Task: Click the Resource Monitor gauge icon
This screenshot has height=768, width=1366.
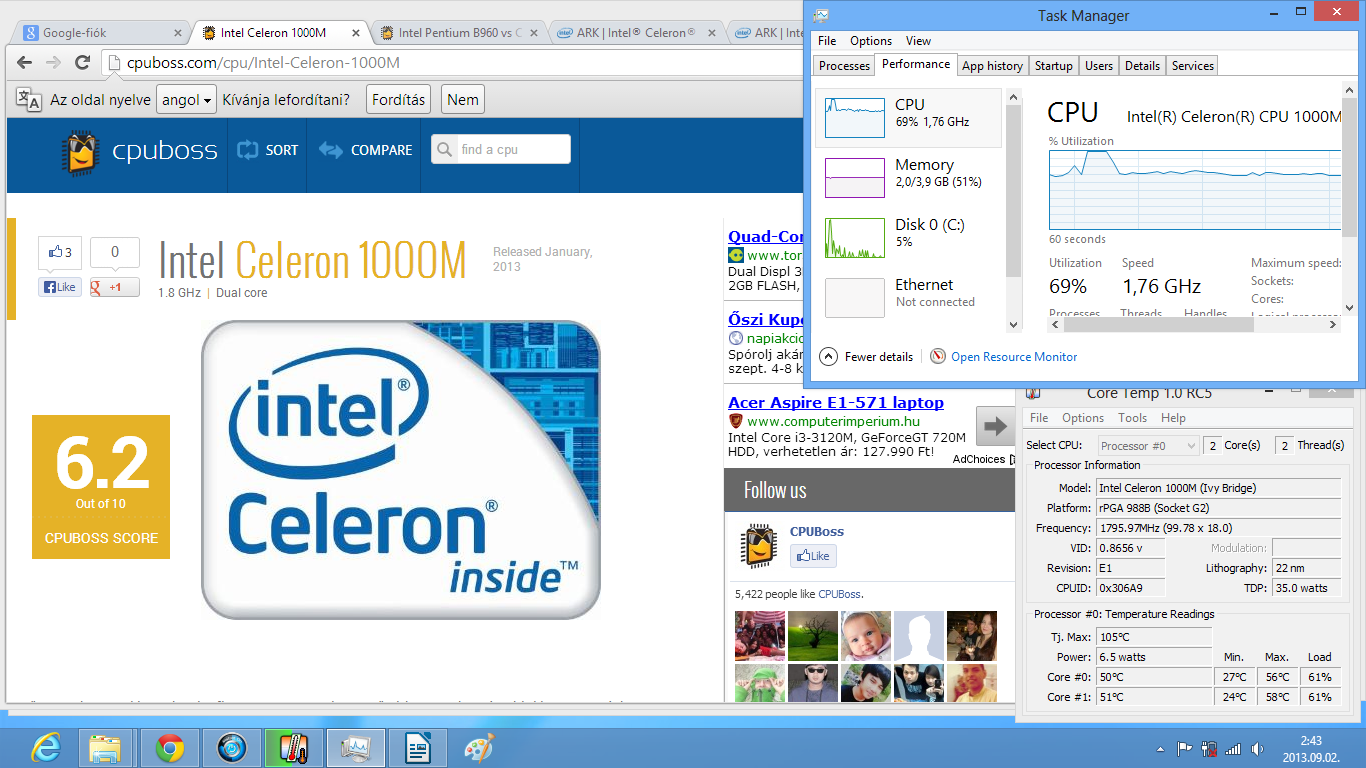Action: click(x=938, y=356)
